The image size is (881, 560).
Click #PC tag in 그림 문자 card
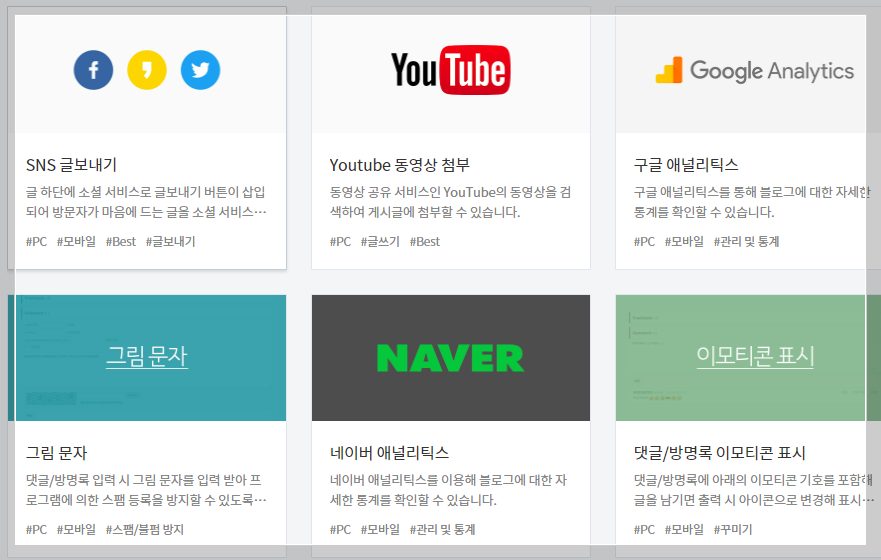37,529
